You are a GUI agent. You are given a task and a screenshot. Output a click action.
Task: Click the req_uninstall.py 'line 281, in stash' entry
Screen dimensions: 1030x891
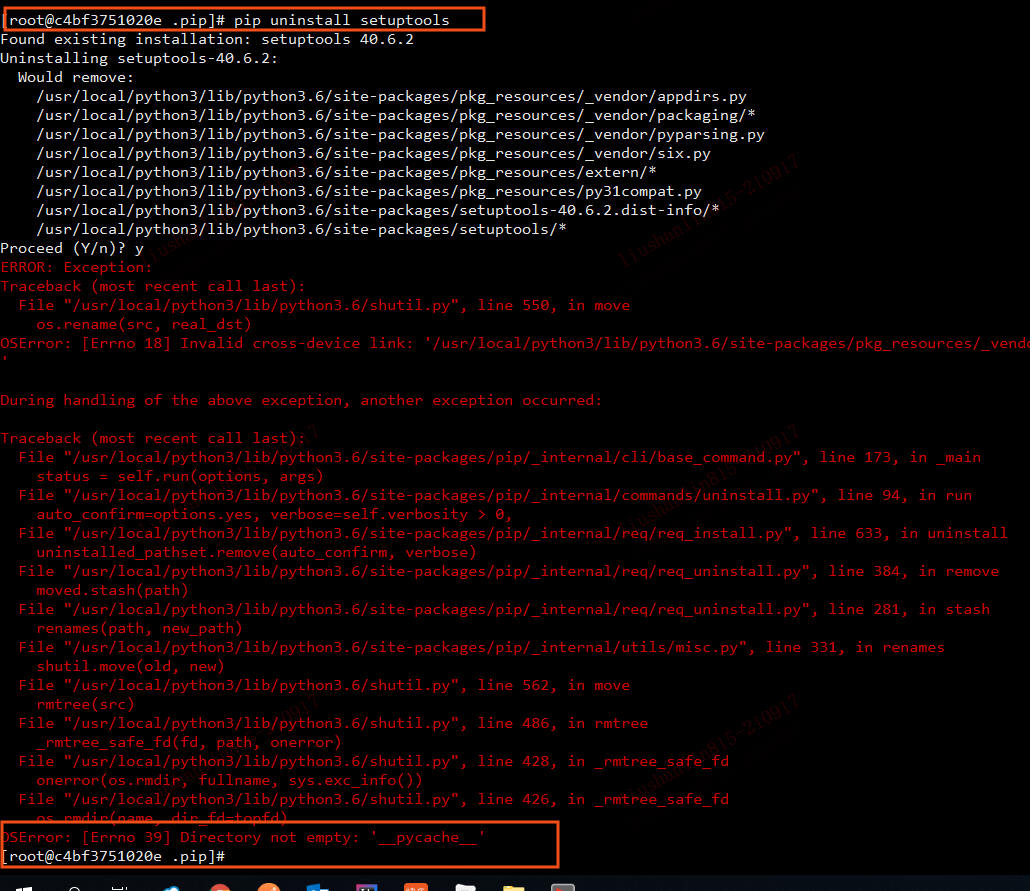coord(504,610)
